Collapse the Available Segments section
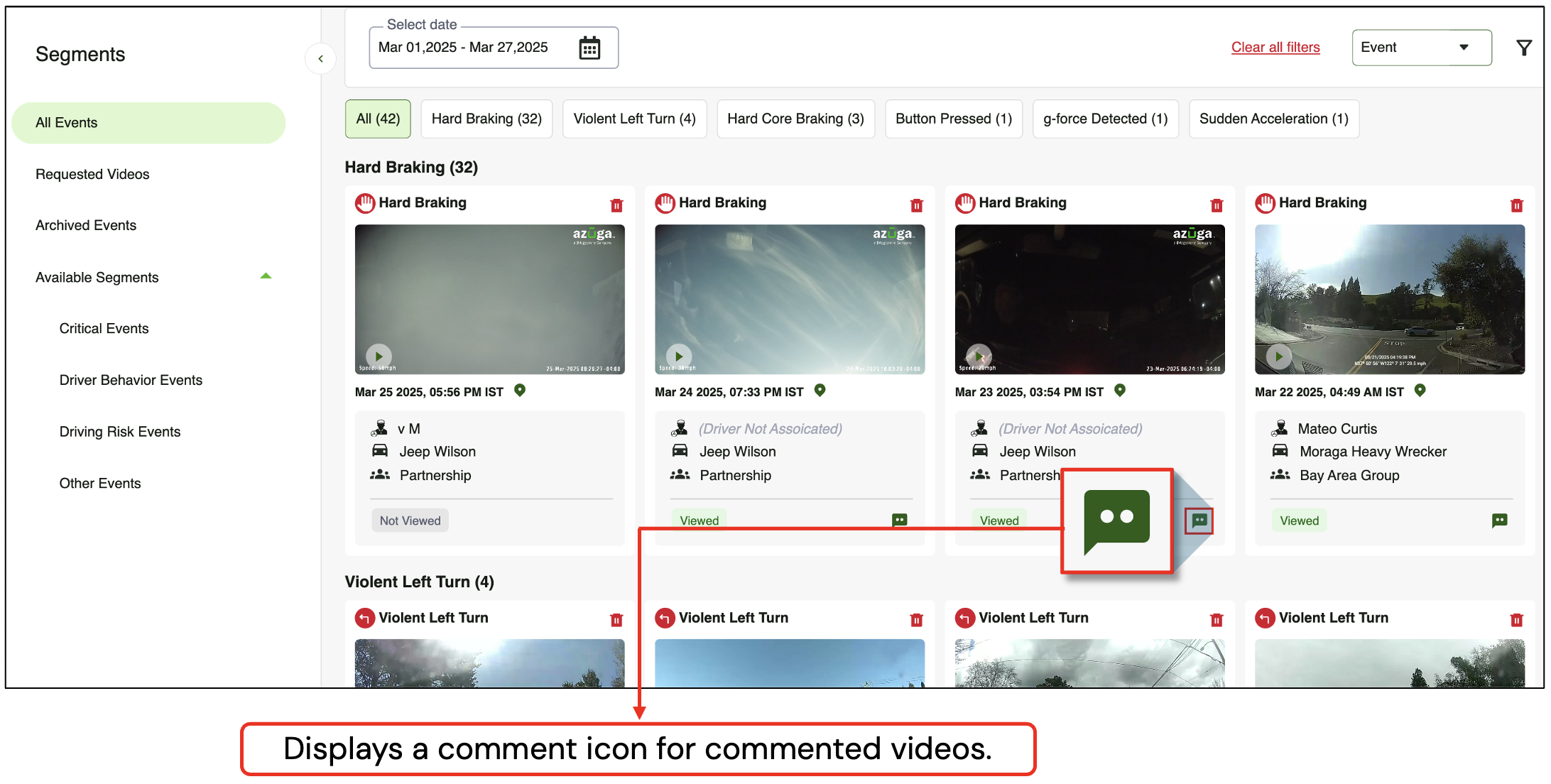The width and height of the screenshot is (1551, 784). click(x=266, y=276)
